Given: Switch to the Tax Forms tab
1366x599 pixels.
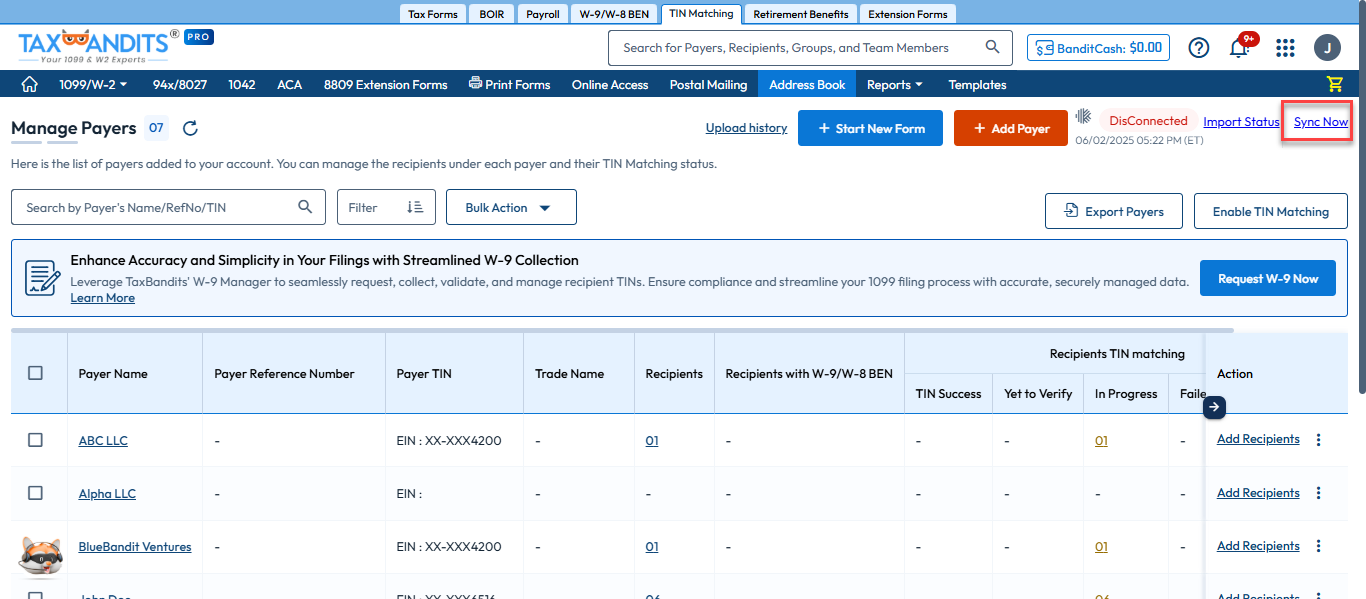Looking at the screenshot, I should (433, 14).
